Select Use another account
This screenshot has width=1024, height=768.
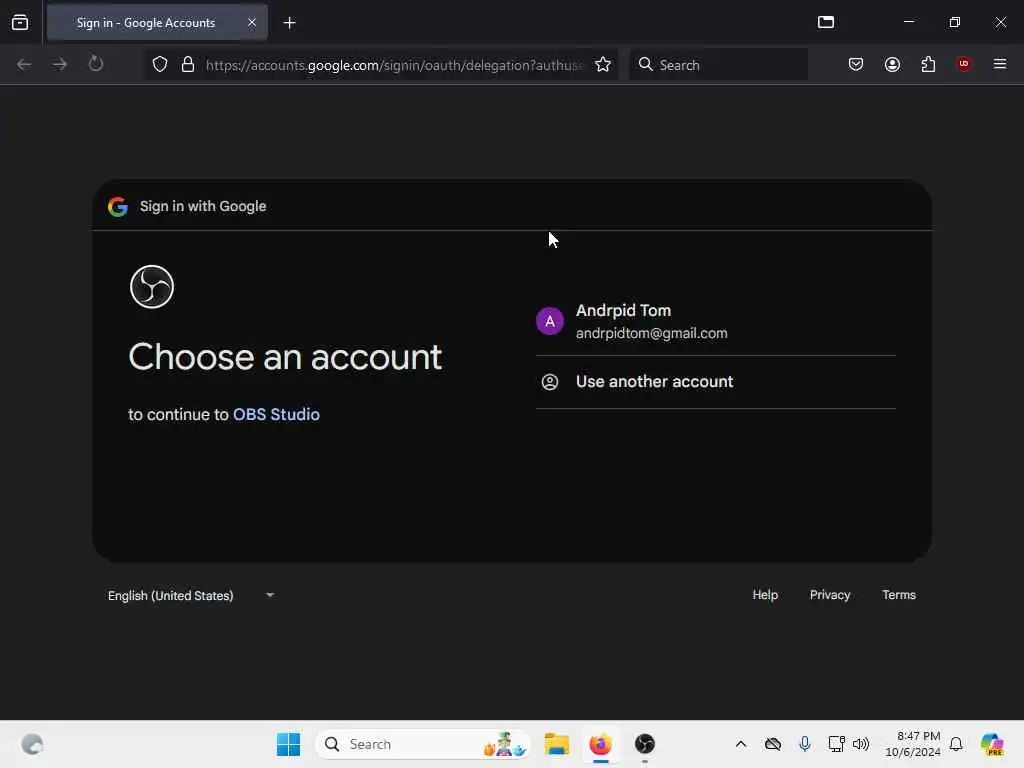[716, 382]
